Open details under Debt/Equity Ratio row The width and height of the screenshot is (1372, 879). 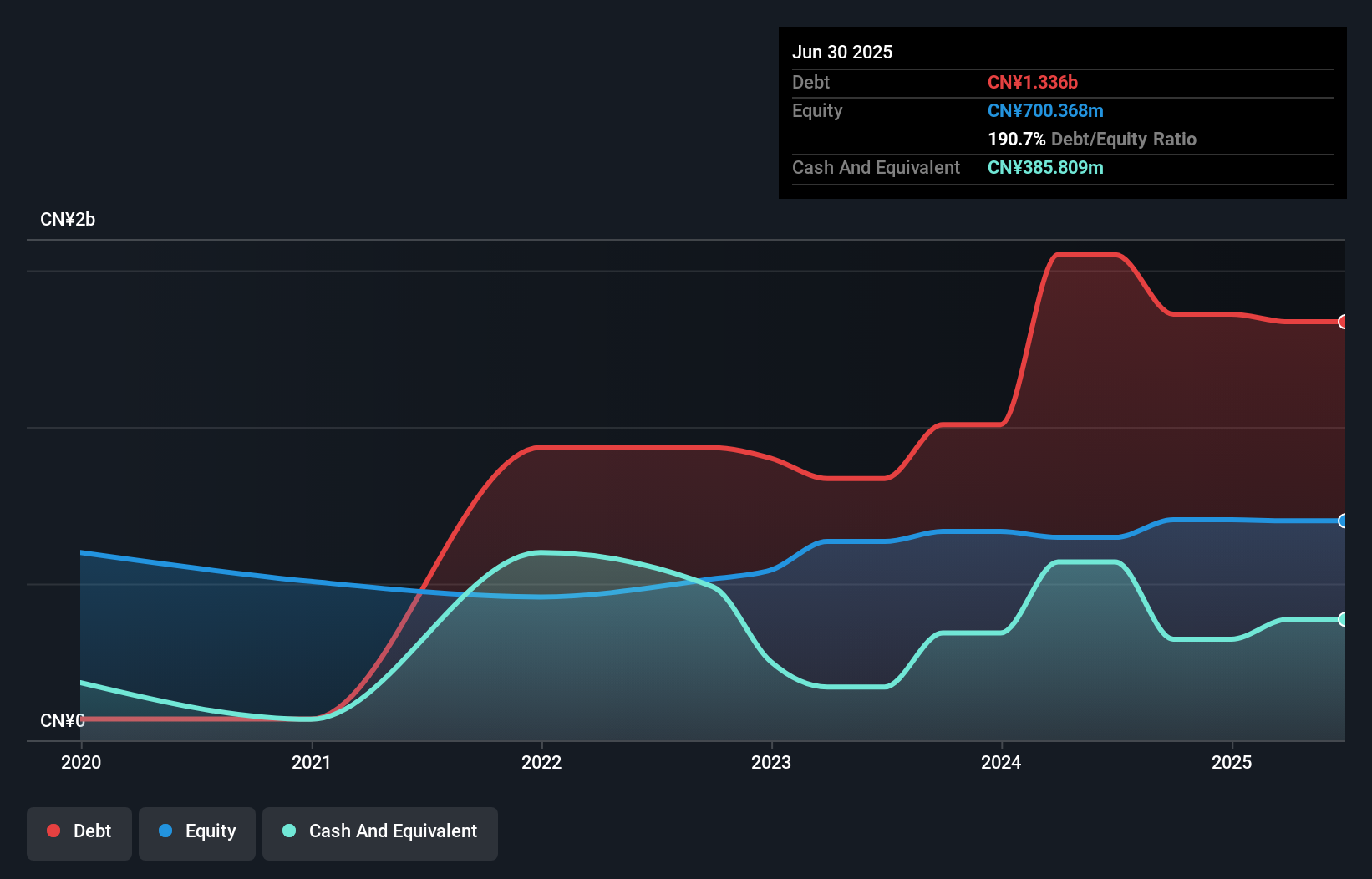[x=1092, y=139]
